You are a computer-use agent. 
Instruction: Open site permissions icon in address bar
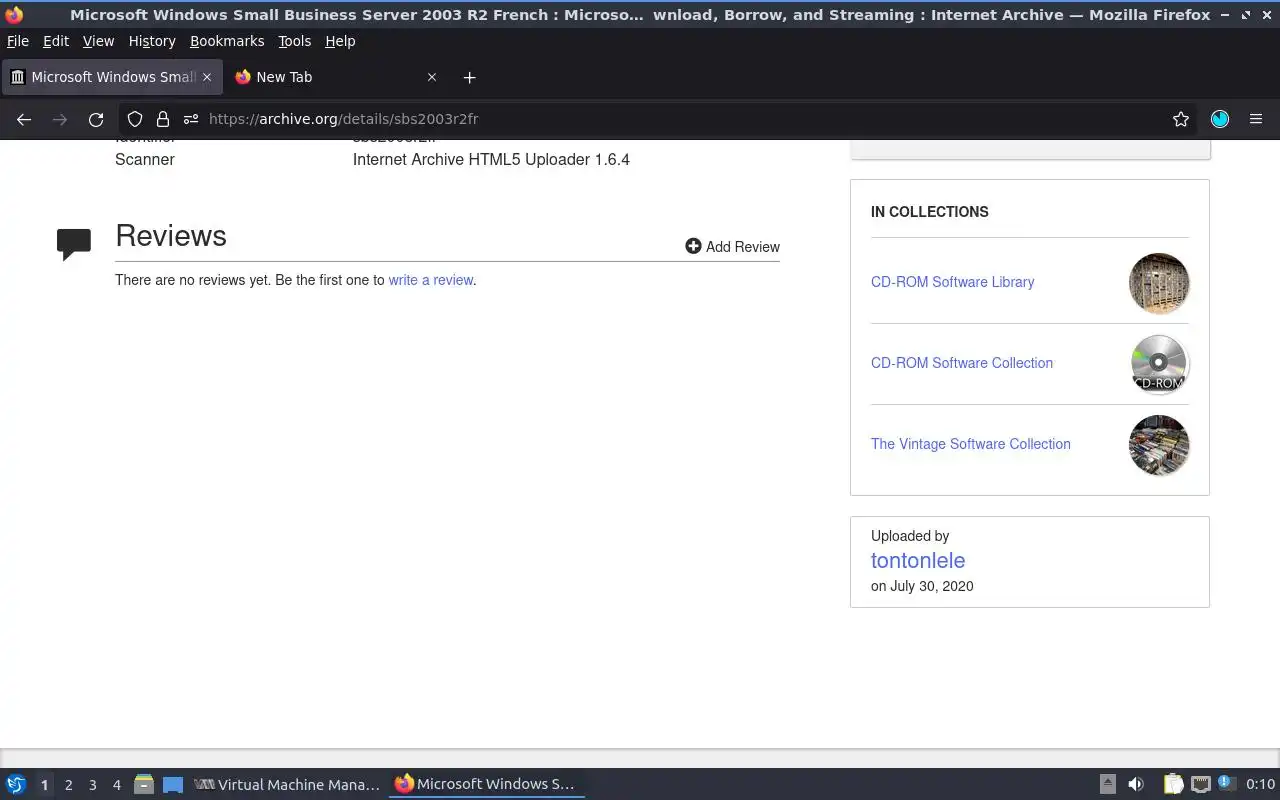pyautogui.click(x=191, y=119)
